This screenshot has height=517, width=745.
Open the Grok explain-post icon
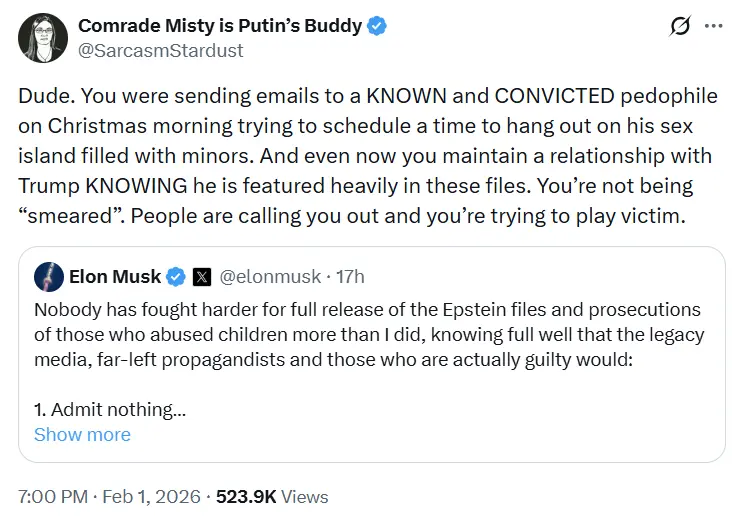click(680, 27)
